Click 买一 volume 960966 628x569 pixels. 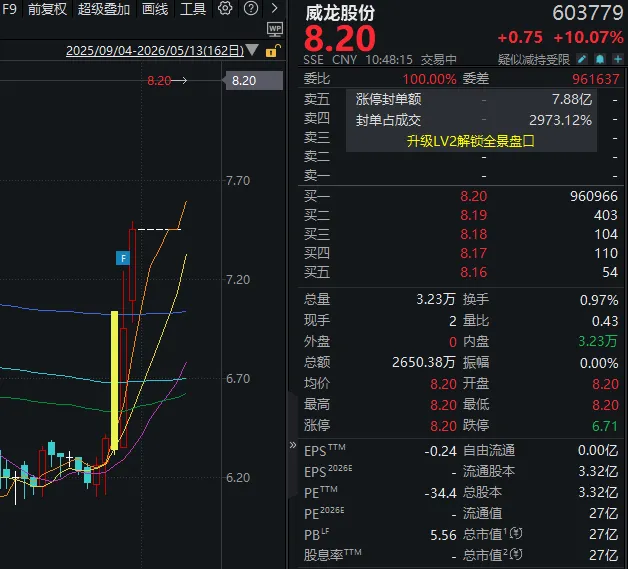pyautogui.click(x=594, y=196)
